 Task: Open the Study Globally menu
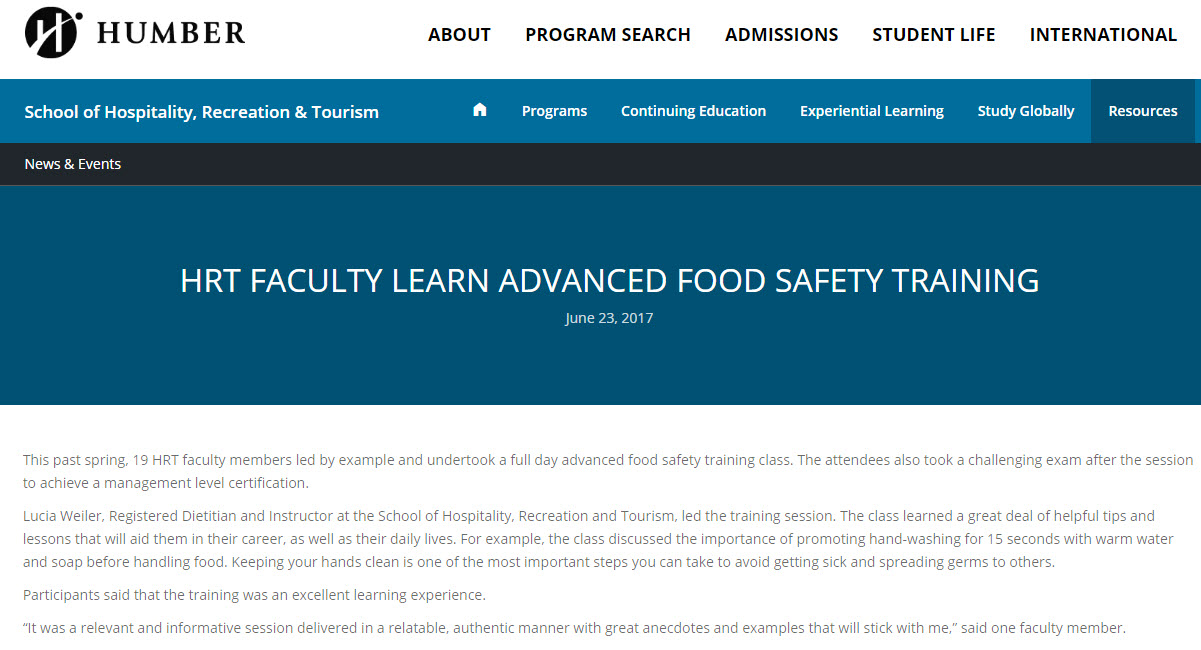[x=1026, y=111]
